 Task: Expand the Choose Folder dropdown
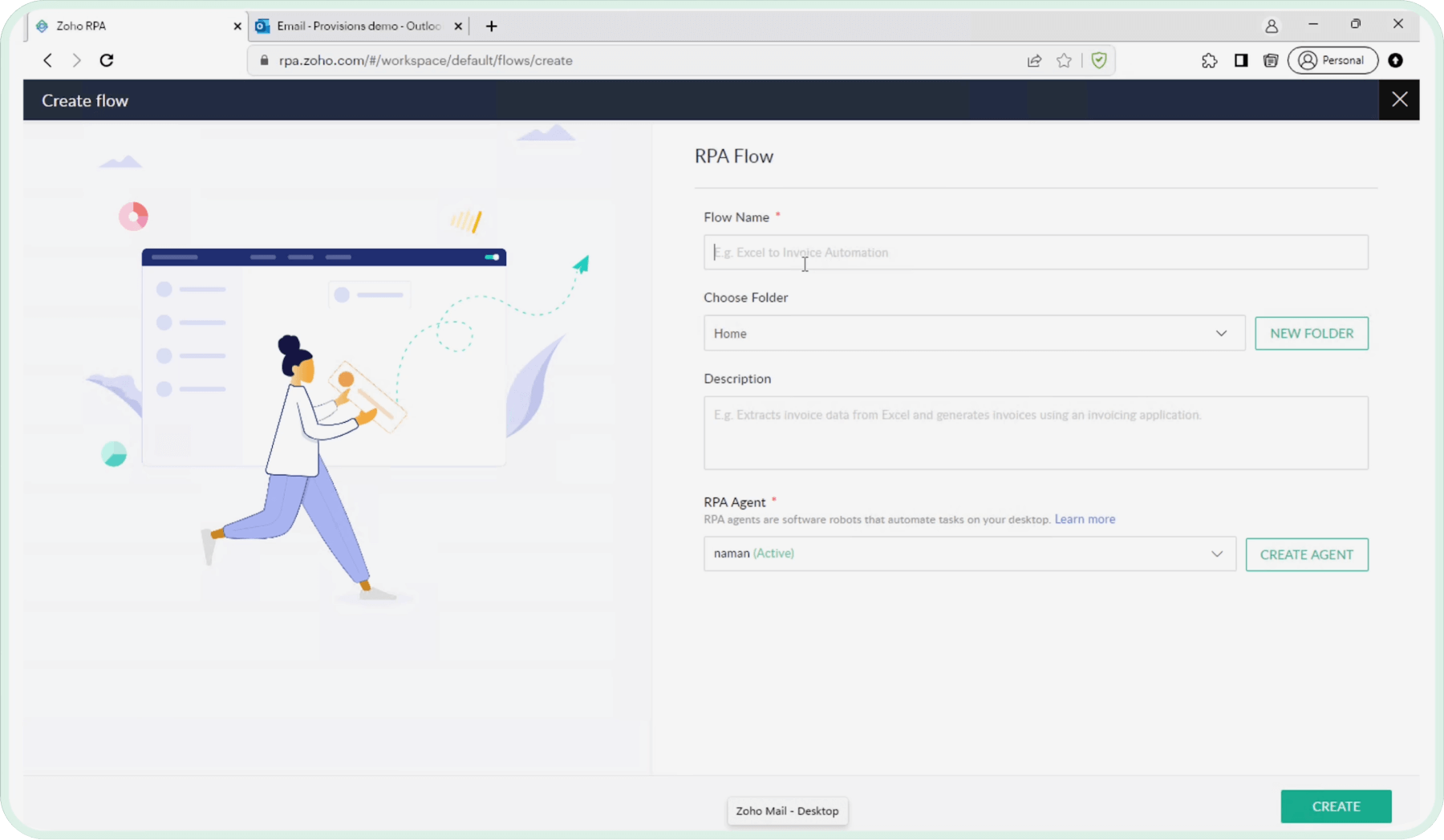(x=974, y=333)
